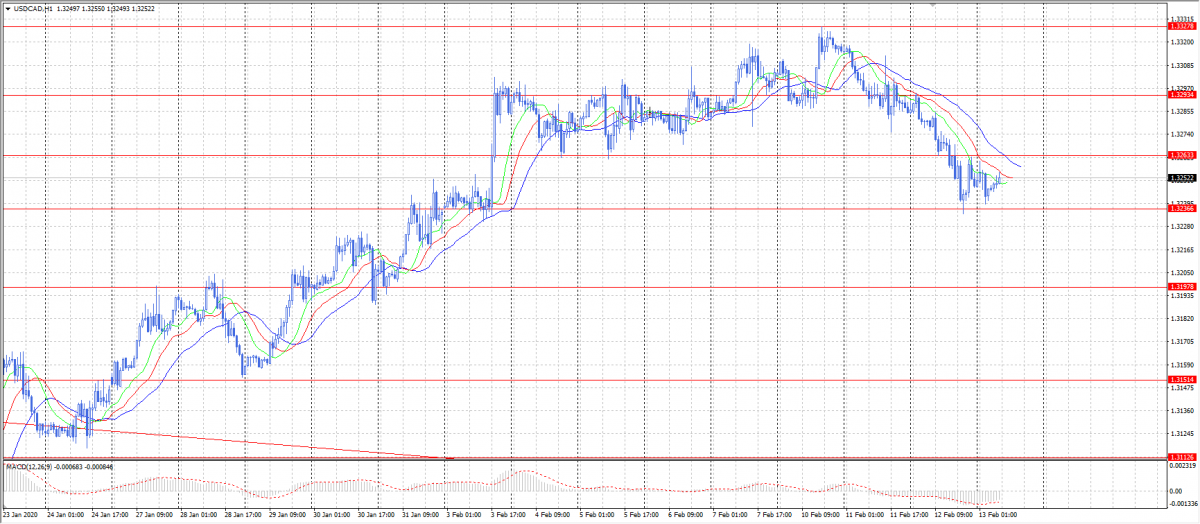Viewport: 1200px width, 524px height.
Task: Click the 1.33085 price axis value
Action: coord(1182,66)
